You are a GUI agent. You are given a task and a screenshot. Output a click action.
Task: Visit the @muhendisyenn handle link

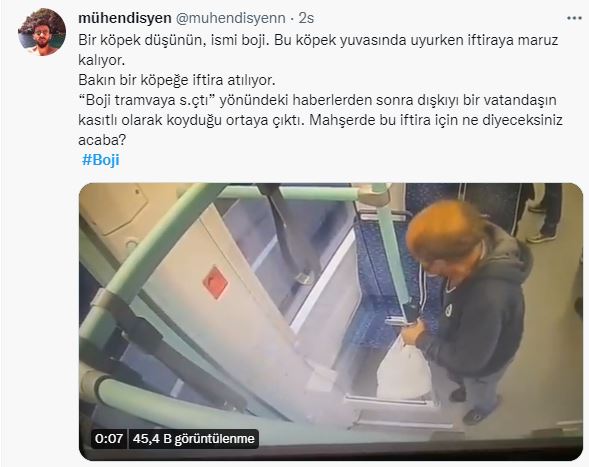[x=230, y=18]
